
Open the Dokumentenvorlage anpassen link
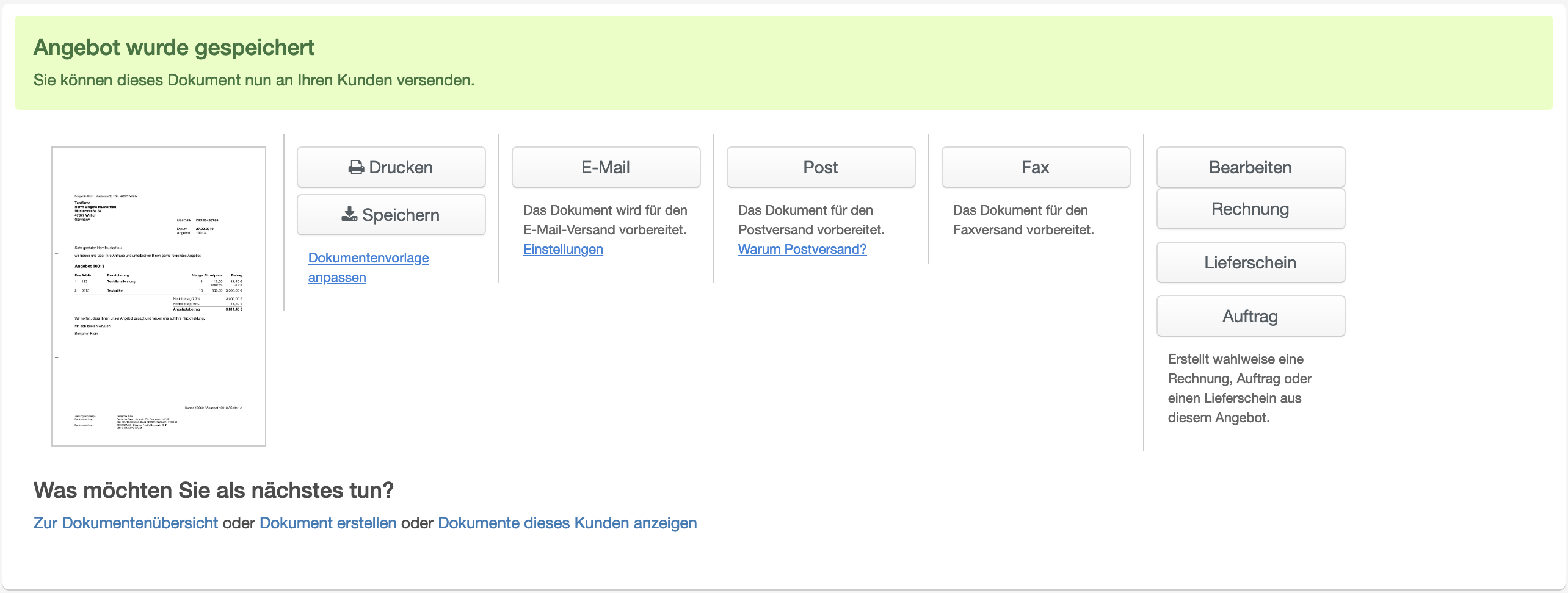(368, 267)
